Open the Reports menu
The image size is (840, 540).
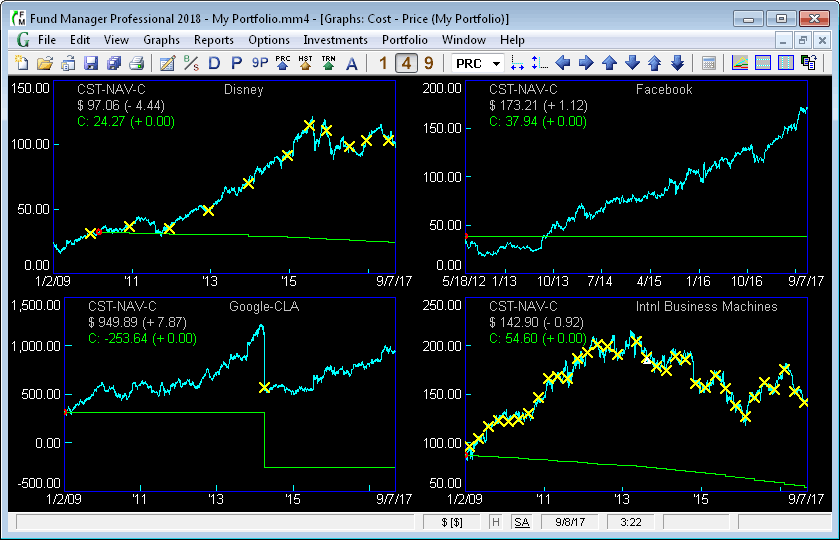[x=214, y=40]
